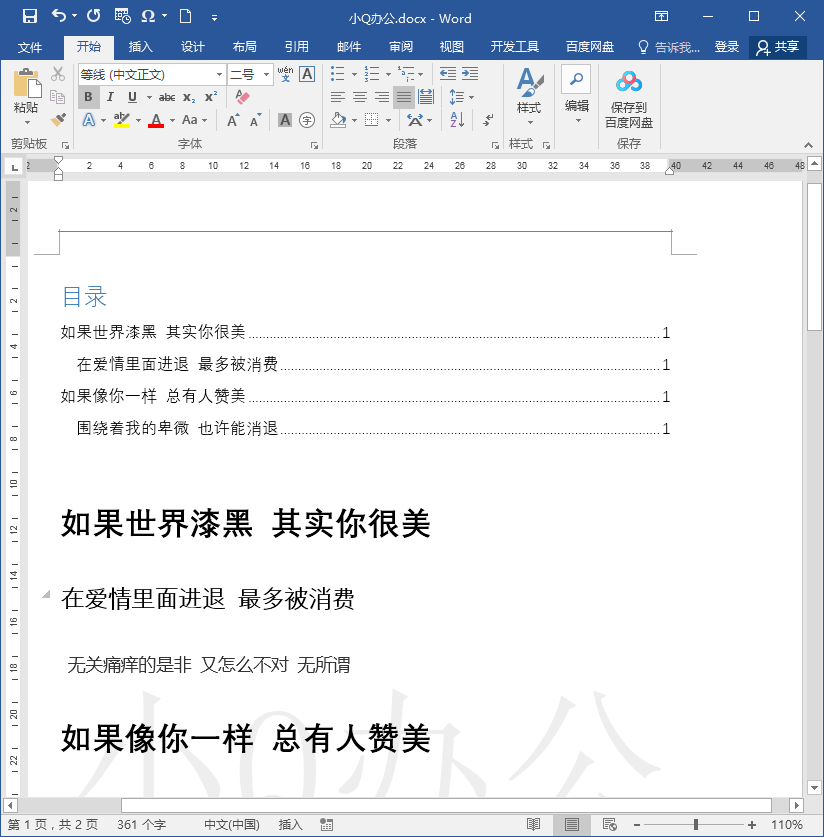Expand the highlight color dropdown arrow

(138, 120)
